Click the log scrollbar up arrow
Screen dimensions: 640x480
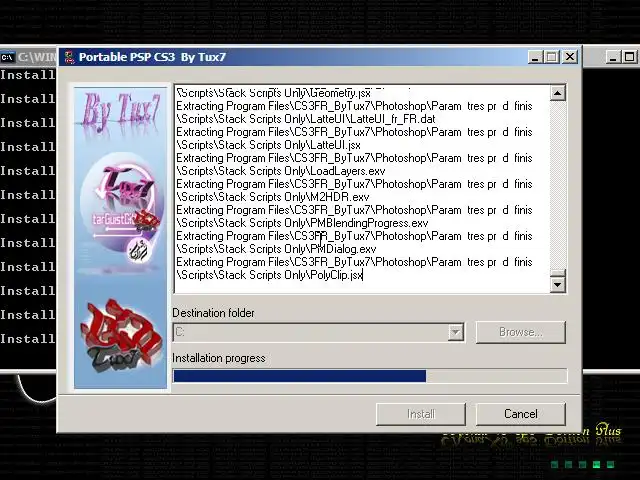point(558,93)
